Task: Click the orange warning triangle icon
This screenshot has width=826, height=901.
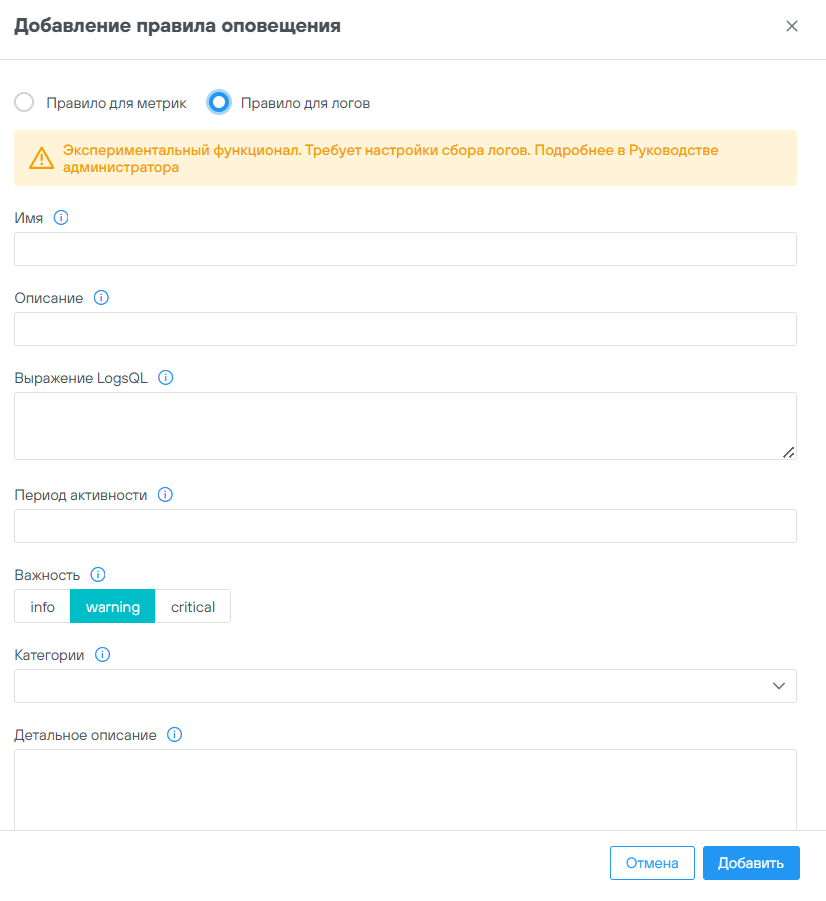Action: click(41, 158)
